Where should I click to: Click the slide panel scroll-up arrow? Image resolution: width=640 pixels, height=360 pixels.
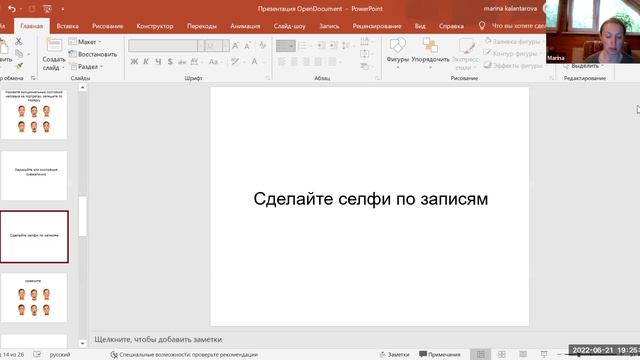pos(82,88)
